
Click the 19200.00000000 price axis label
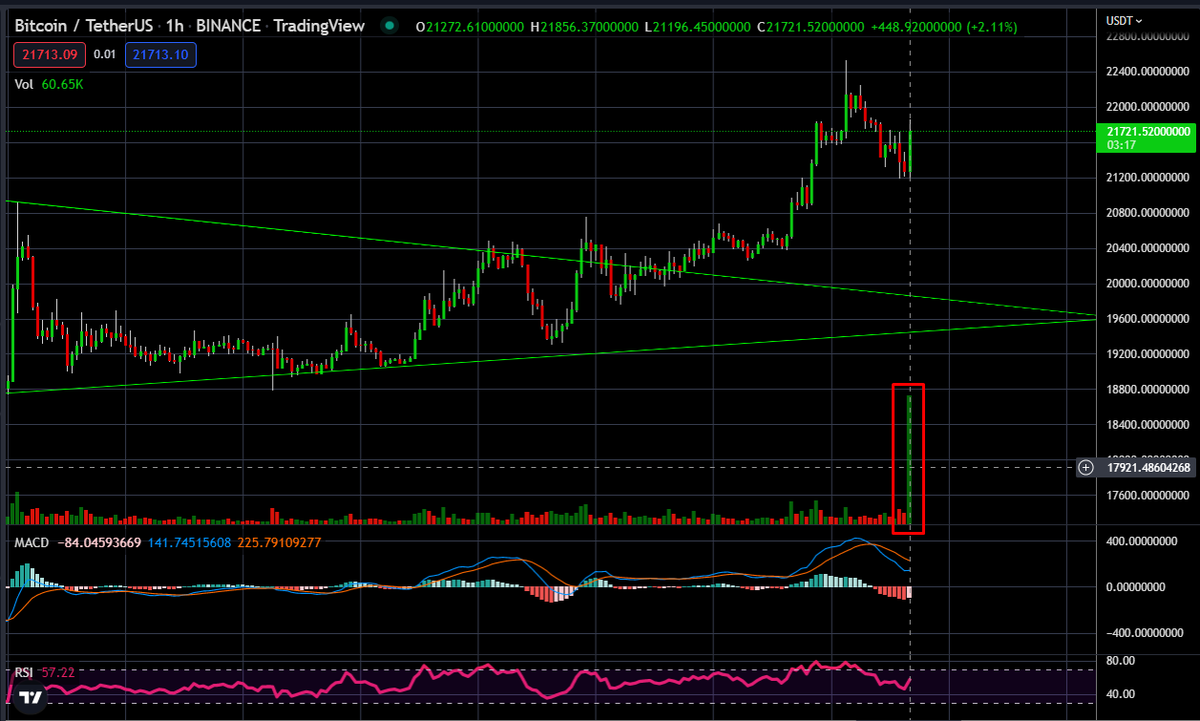point(1150,354)
